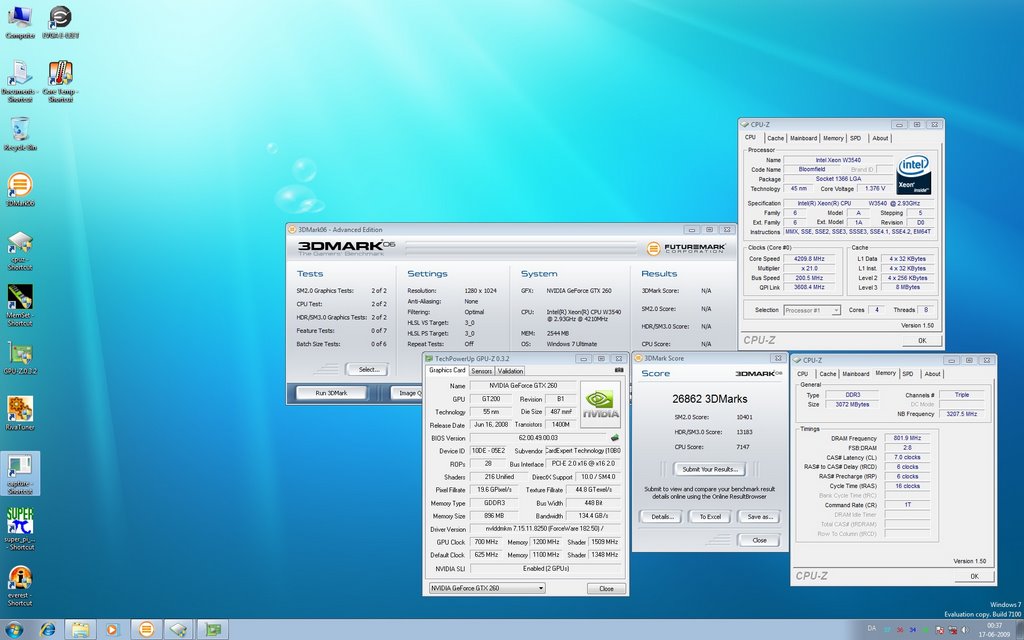The height and width of the screenshot is (640, 1024).
Task: Click Close button in GPU-Z window
Action: (606, 588)
